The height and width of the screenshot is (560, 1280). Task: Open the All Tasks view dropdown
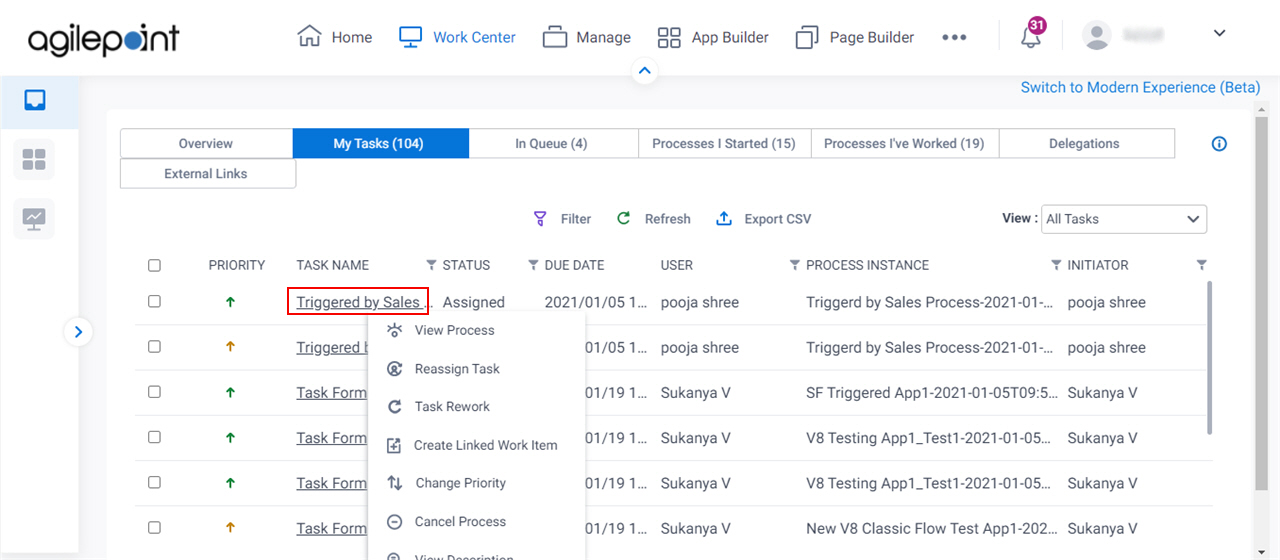(x=1124, y=219)
